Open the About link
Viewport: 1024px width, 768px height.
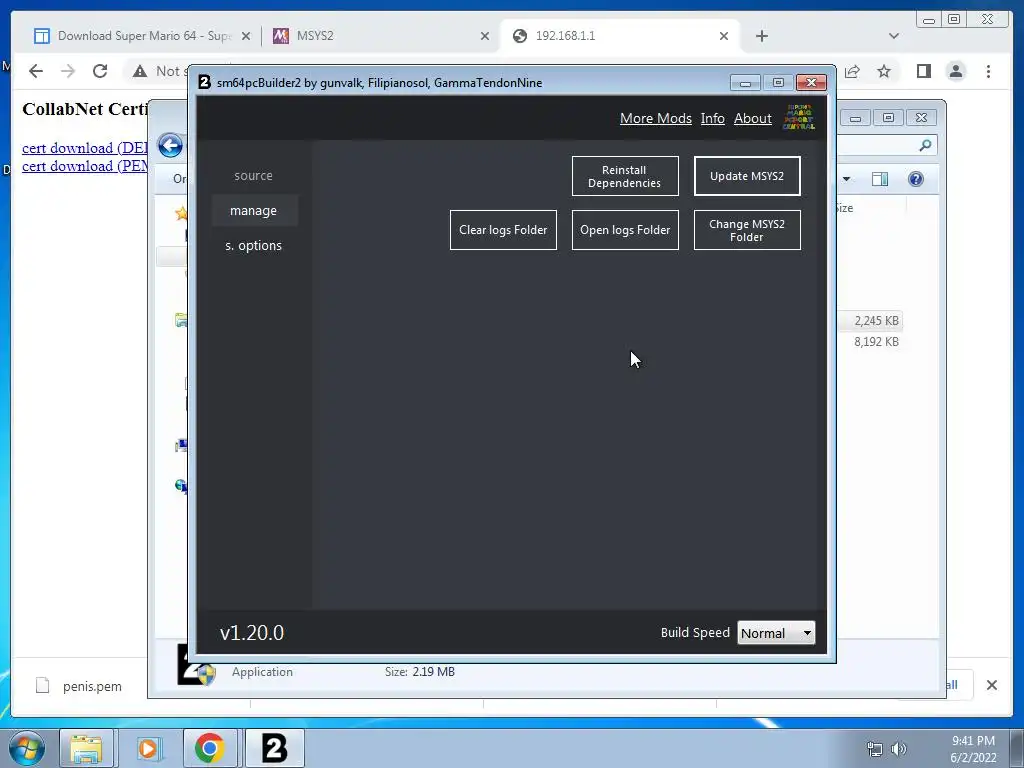[x=752, y=118]
